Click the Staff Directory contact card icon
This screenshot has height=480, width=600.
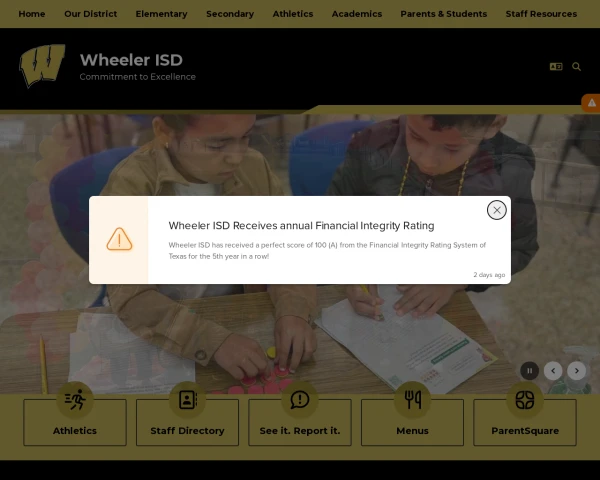(188, 400)
